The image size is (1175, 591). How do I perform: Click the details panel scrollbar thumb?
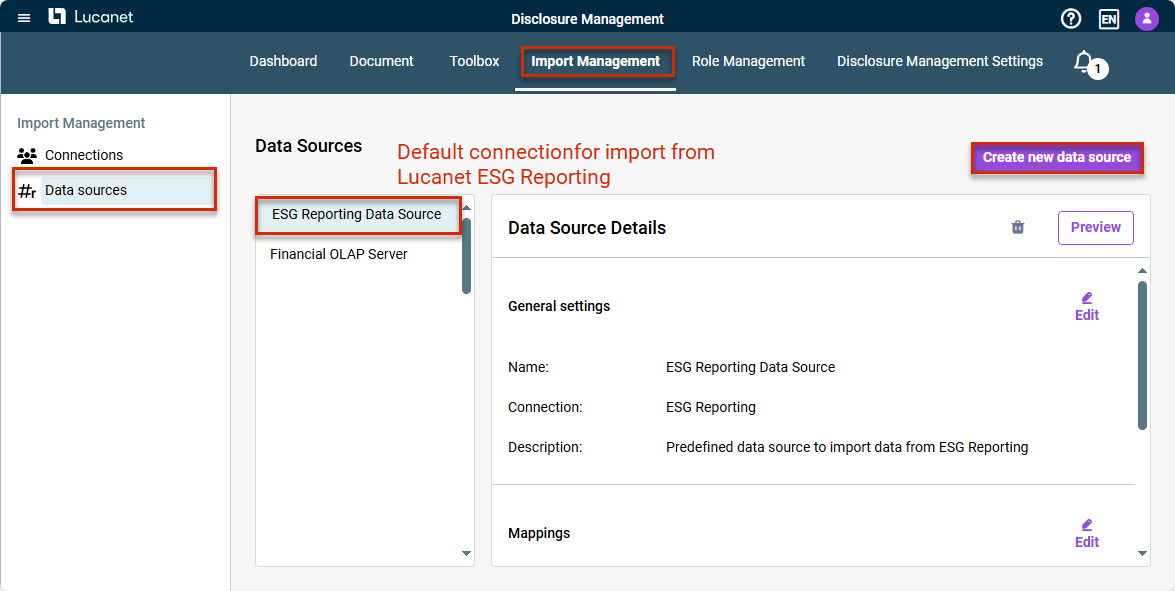pos(1142,355)
